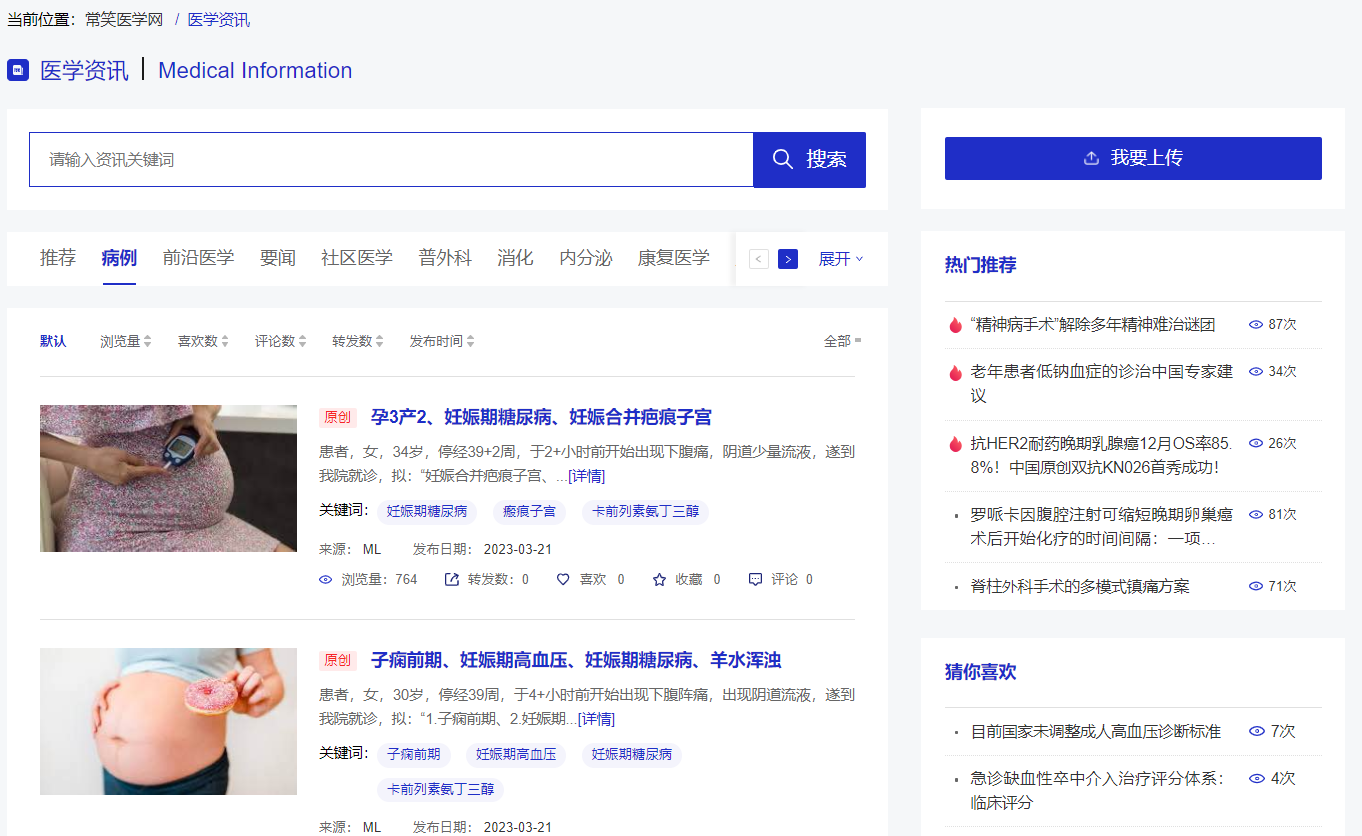1362x836 pixels.
Task: Select the 默认 sort option
Action: pyautogui.click(x=53, y=341)
